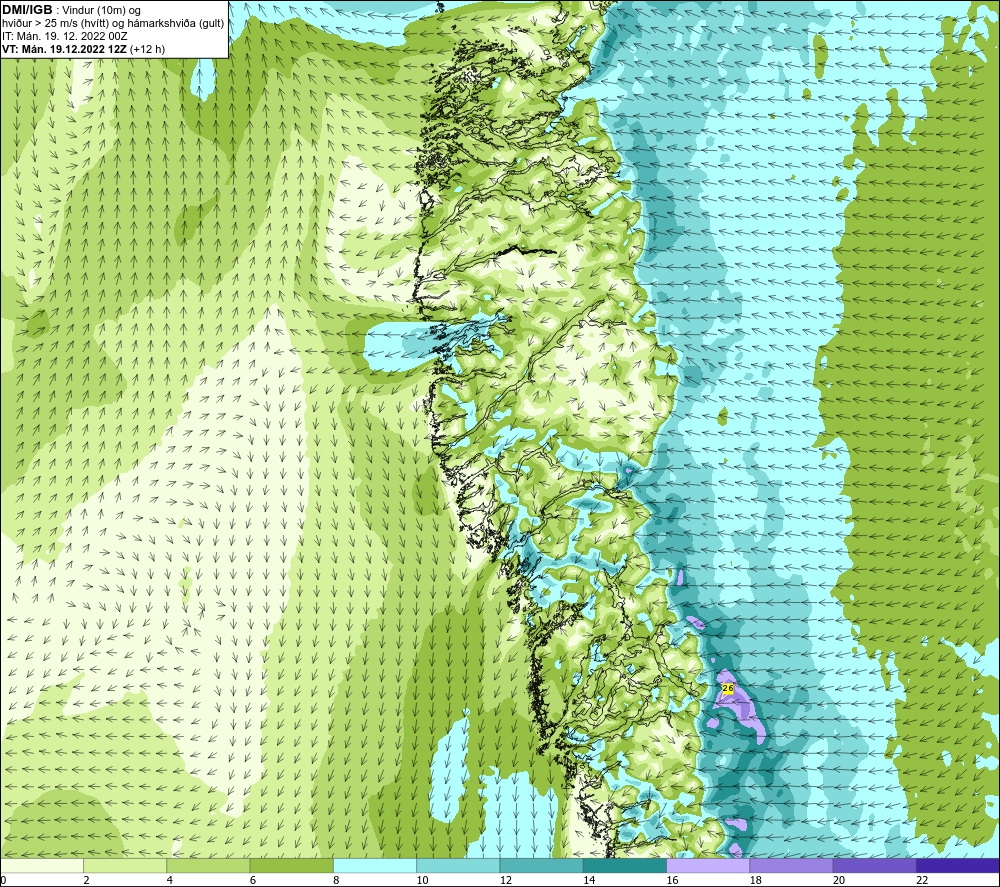Viewport: 1000px width, 887px height.
Task: Click the '6' scale tick label
Action: 253,881
